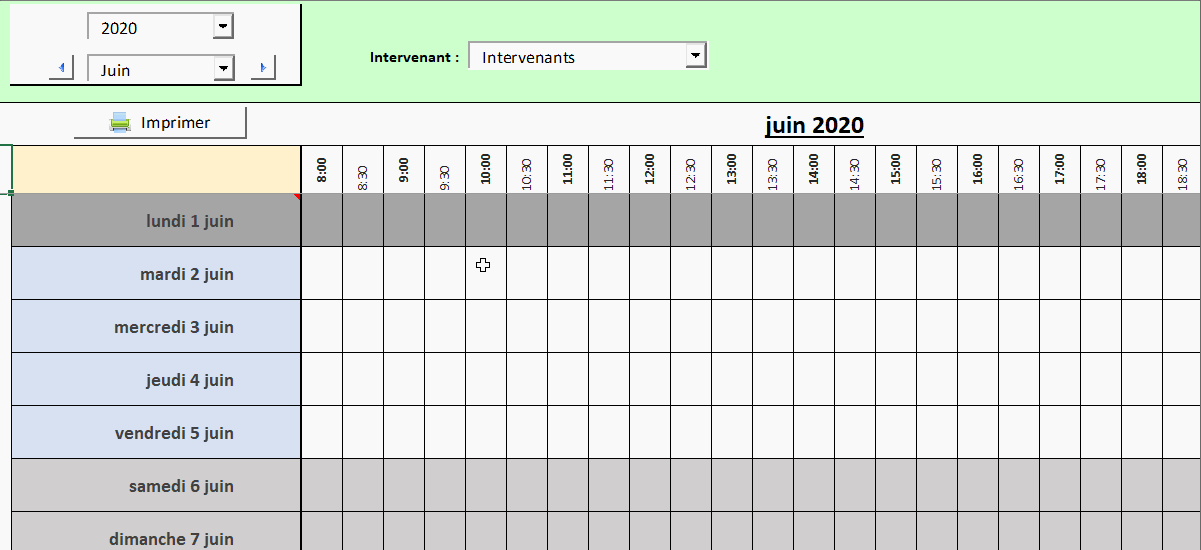Select the vendredi 5 juin row label
The image size is (1201, 550).
click(157, 433)
